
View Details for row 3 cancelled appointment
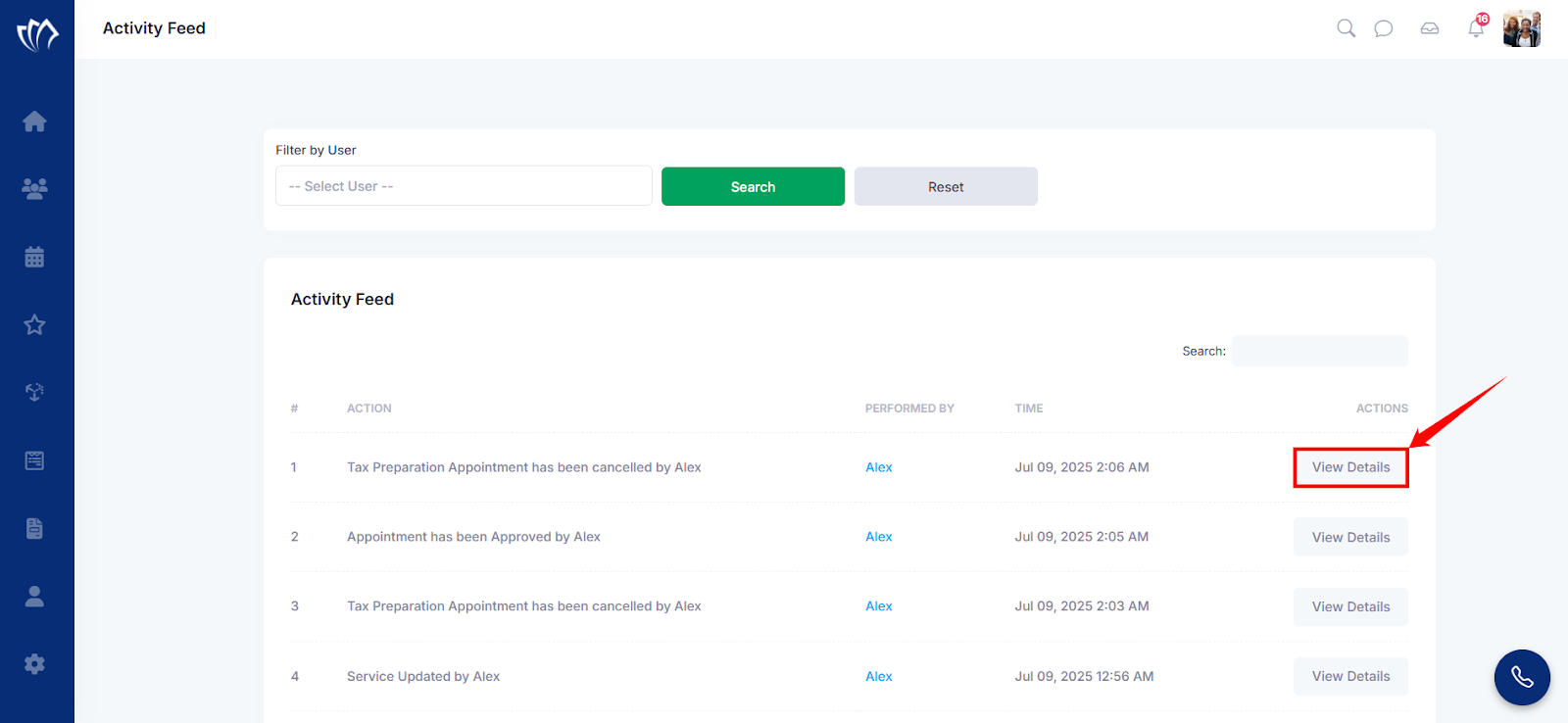point(1350,606)
